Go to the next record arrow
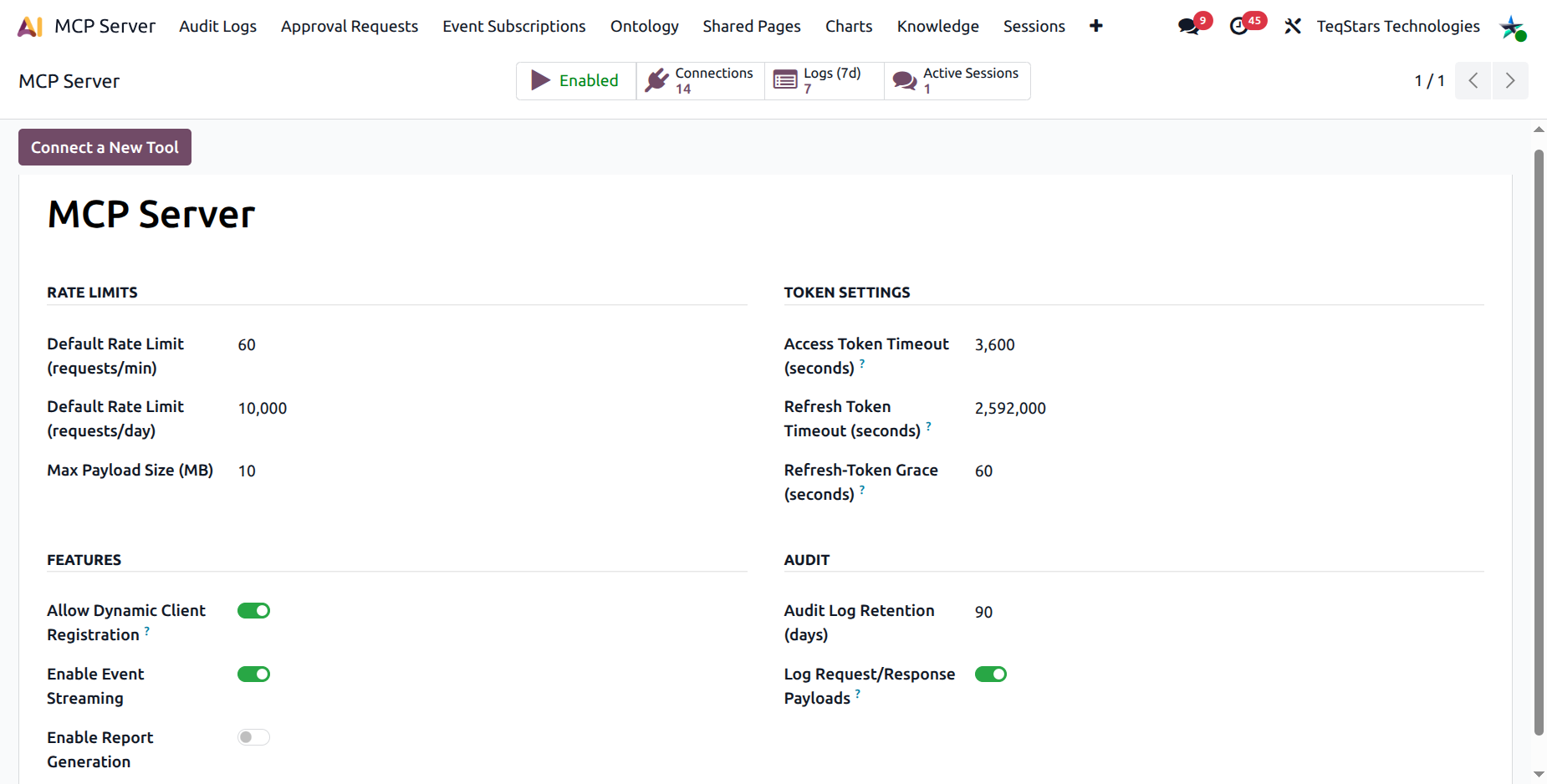1547x784 pixels. [1510, 81]
